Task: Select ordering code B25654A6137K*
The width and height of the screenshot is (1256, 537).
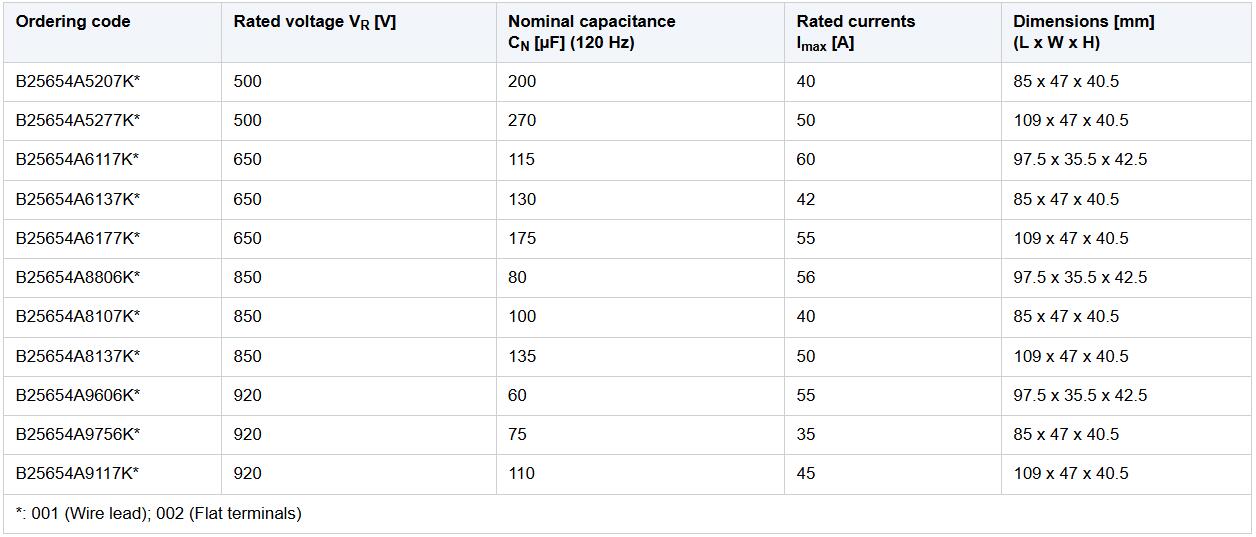Action: [78, 199]
